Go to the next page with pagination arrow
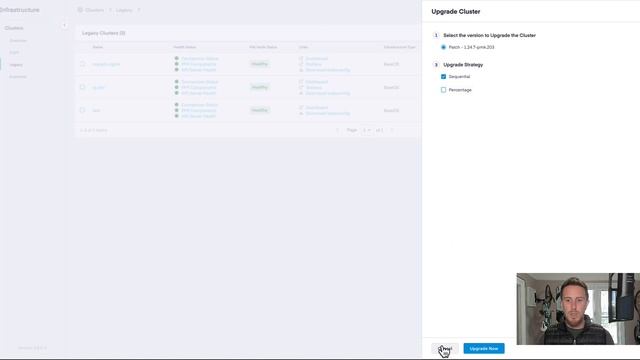The width and height of the screenshot is (640, 360). [392, 130]
